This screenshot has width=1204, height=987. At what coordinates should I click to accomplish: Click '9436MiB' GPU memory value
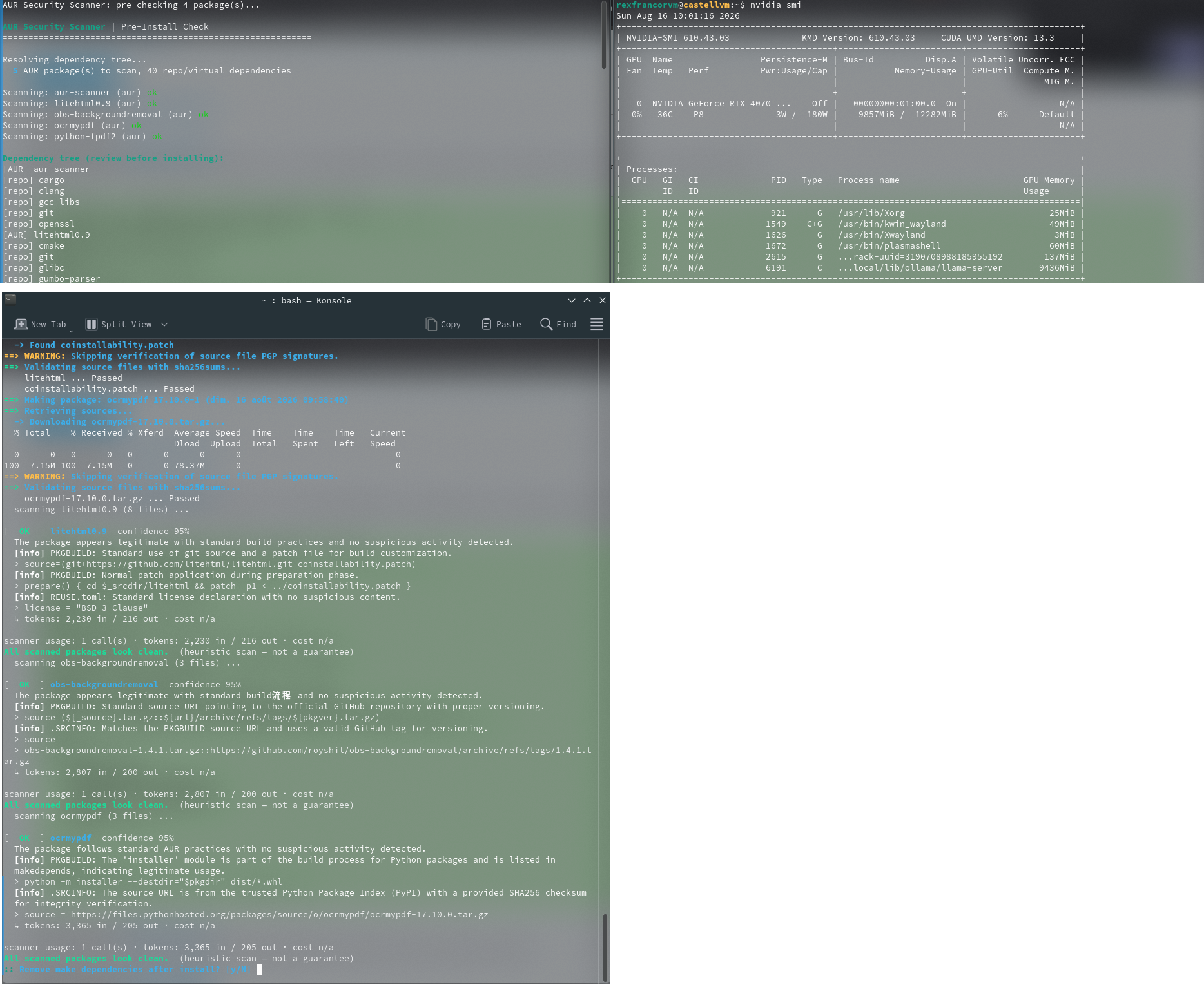point(1057,267)
